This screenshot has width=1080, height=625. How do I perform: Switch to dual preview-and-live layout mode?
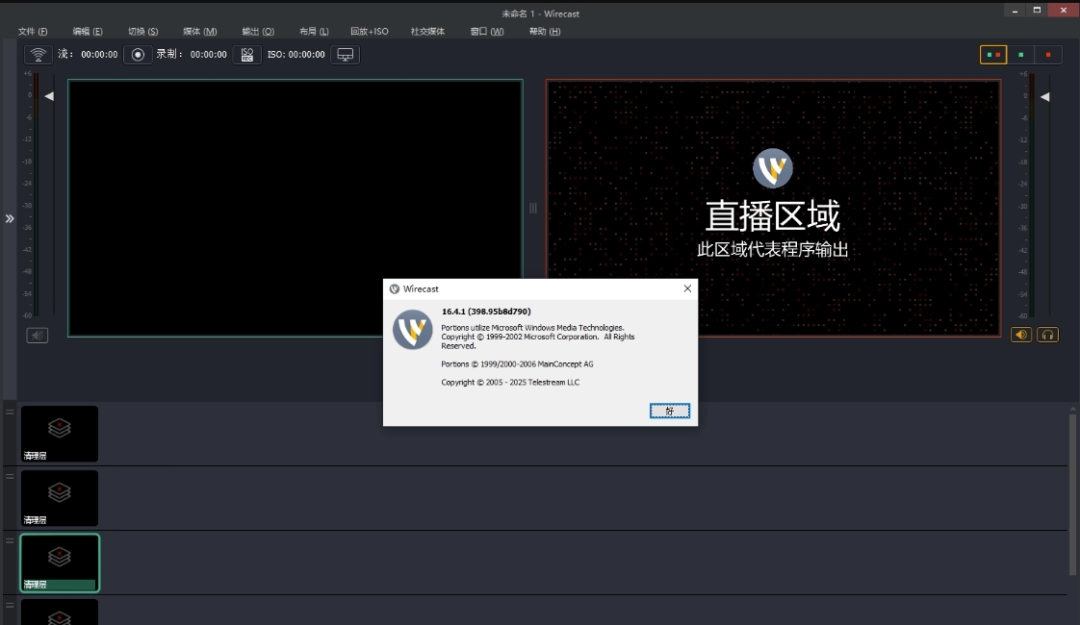pyautogui.click(x=992, y=54)
